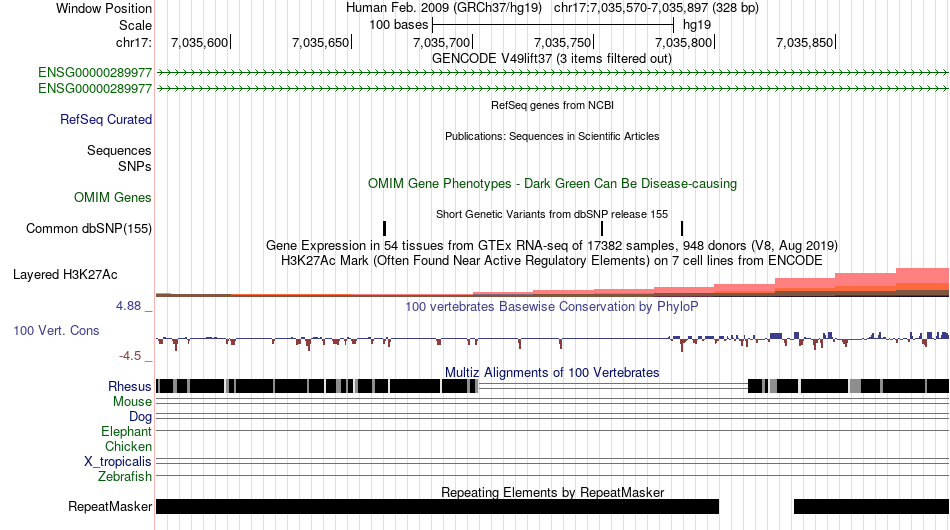Open the OMIM Genes track label

[113, 197]
